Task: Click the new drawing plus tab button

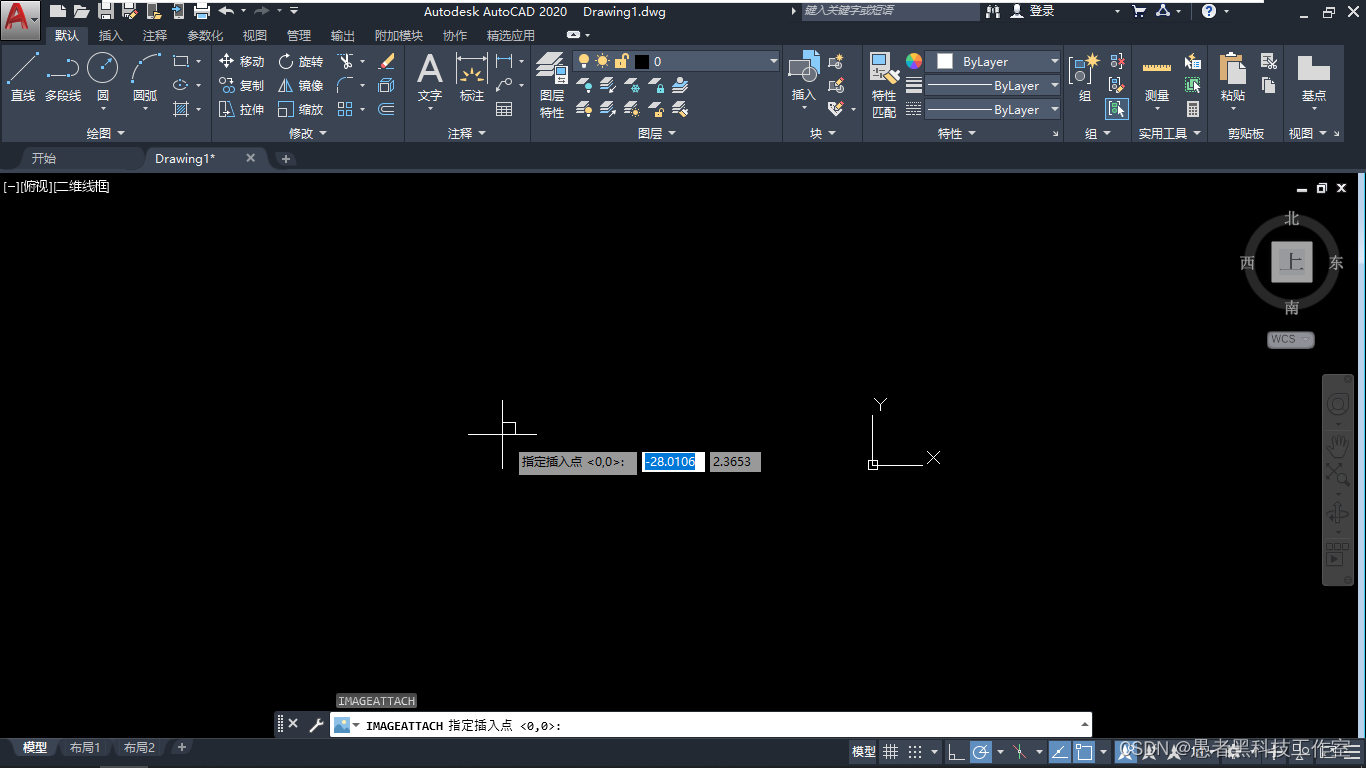Action: coord(285,159)
